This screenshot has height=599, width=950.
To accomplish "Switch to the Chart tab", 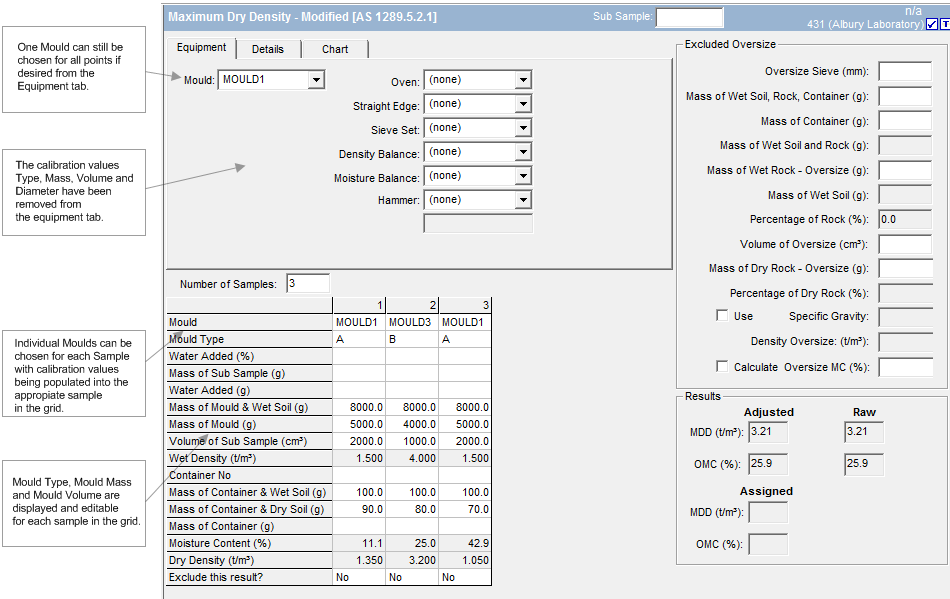I will pos(335,49).
